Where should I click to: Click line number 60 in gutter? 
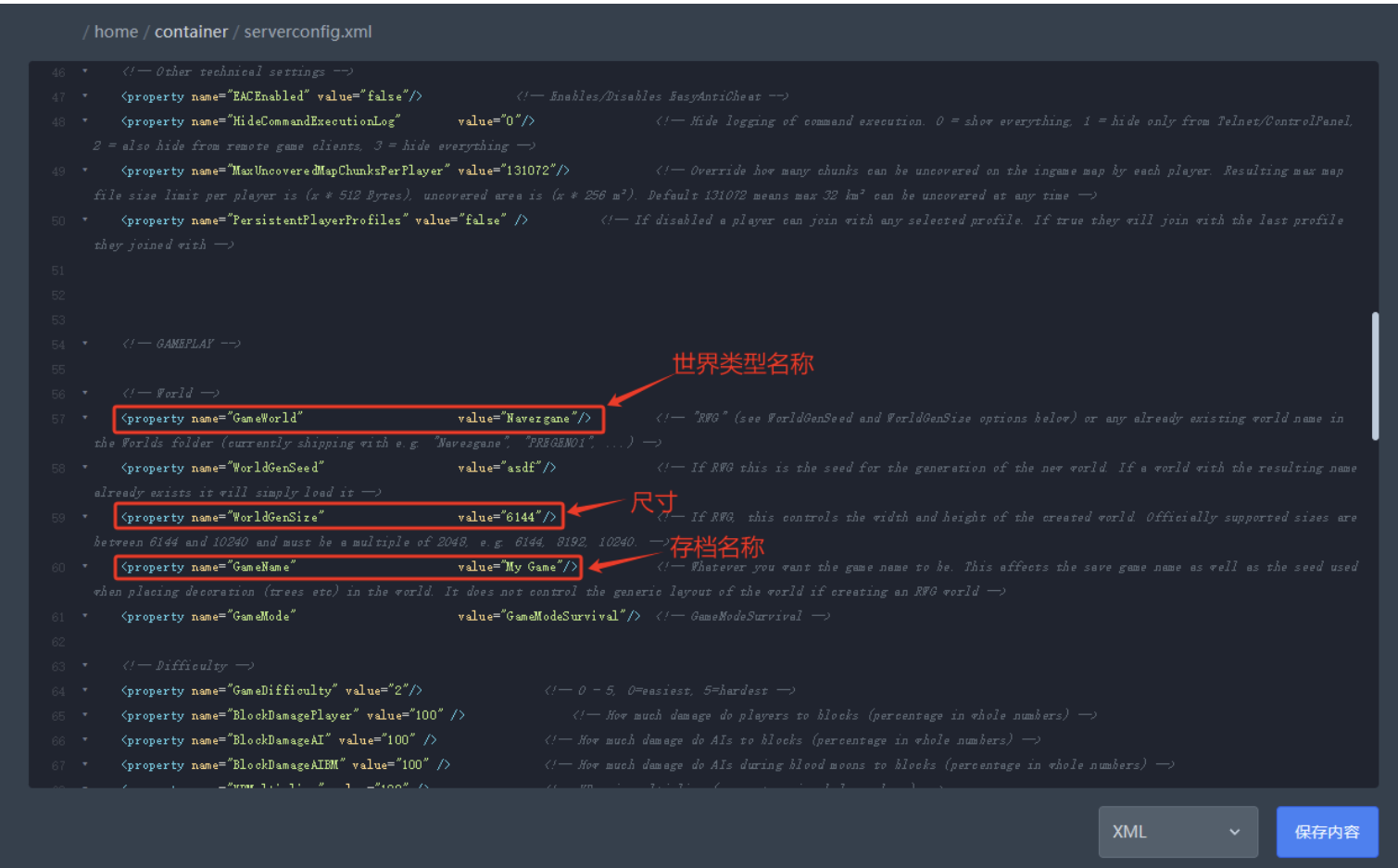pos(58,567)
